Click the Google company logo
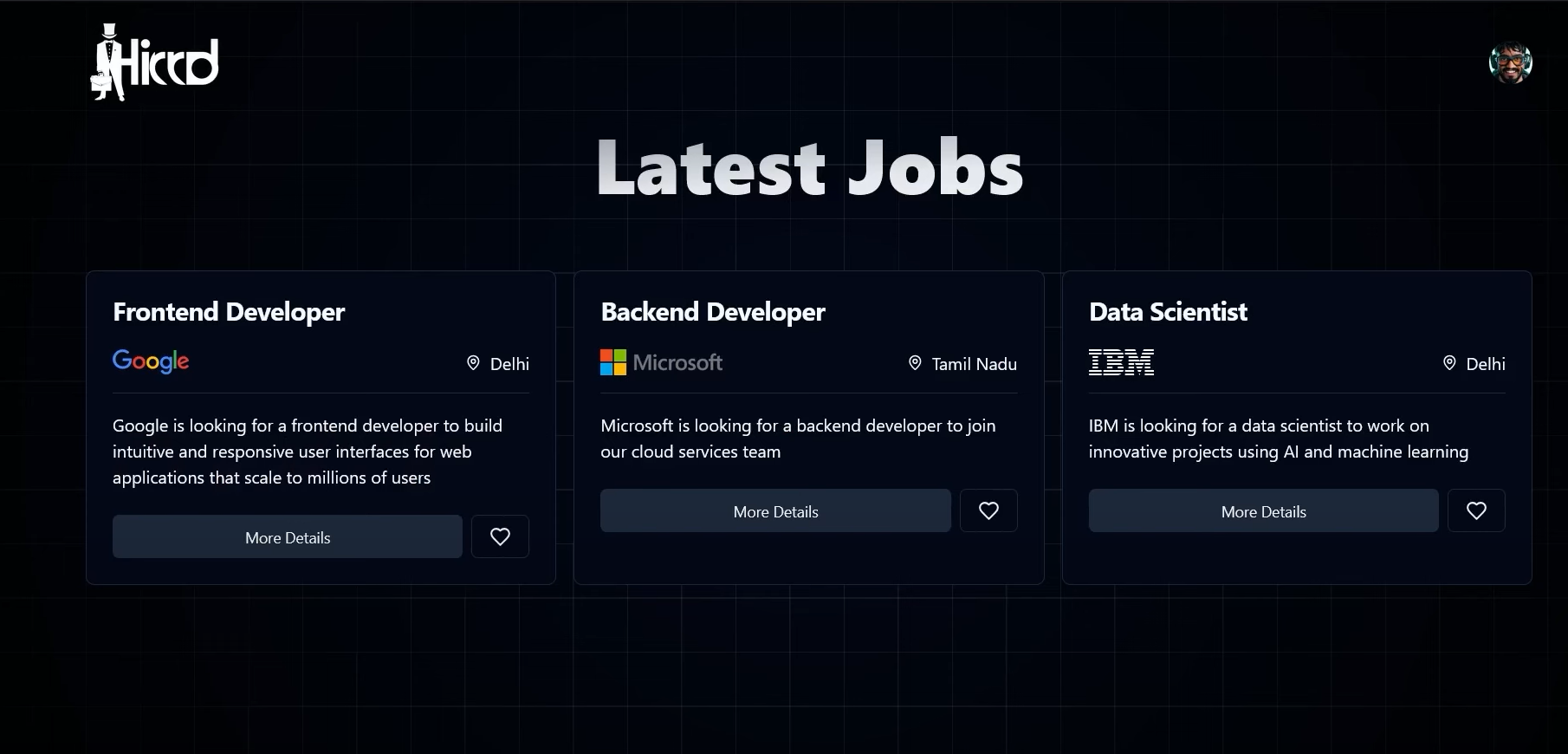Screen dimensions: 1568x754 151,361
